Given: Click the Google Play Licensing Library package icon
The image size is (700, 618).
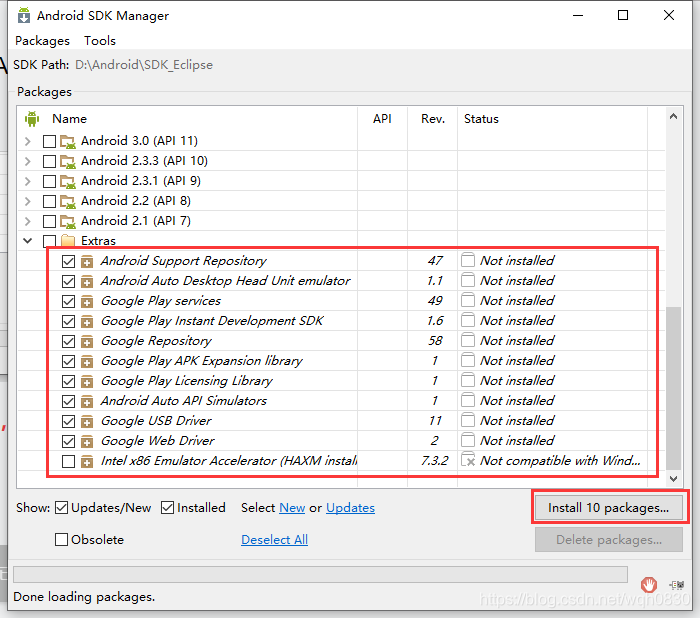Looking at the screenshot, I should pos(87,381).
